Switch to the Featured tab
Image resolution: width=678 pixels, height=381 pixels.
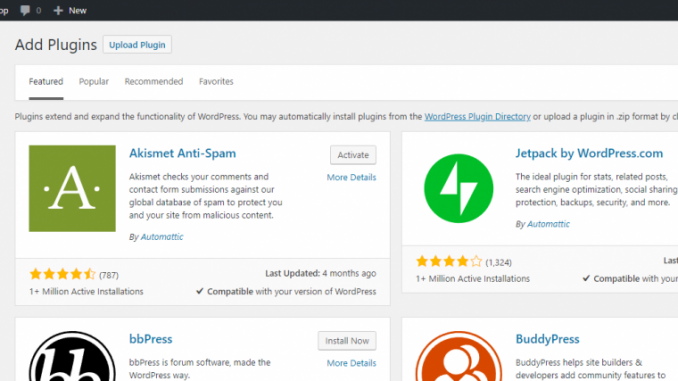point(46,81)
